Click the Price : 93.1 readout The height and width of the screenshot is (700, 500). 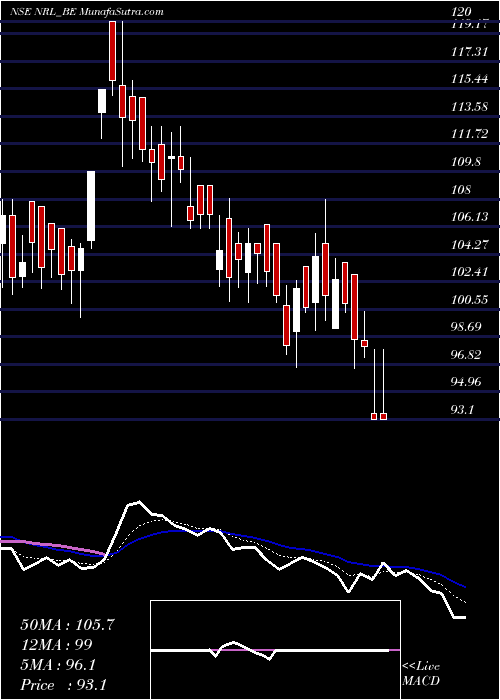pyautogui.click(x=63, y=685)
